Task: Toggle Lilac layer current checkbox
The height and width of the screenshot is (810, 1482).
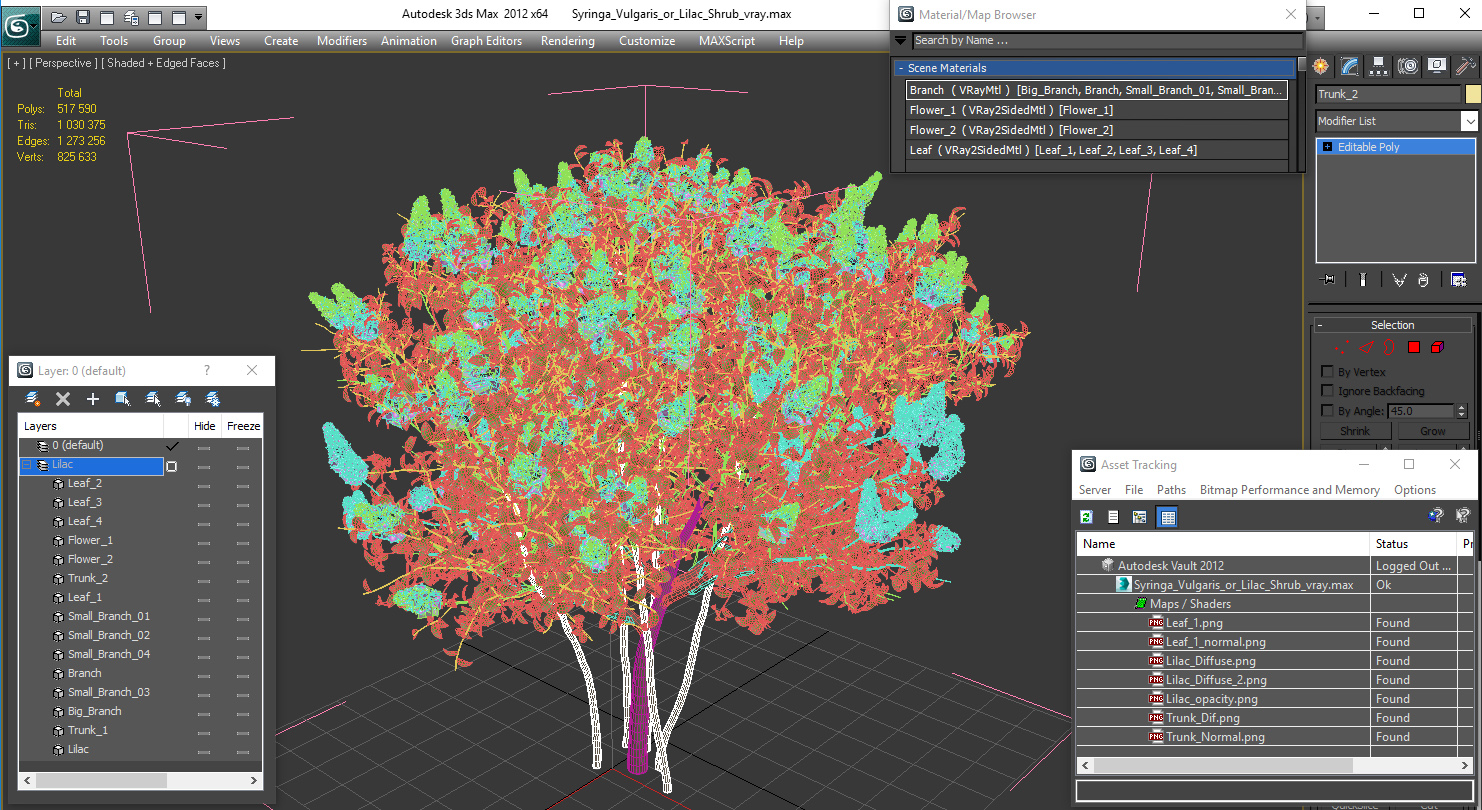Action: 172,466
